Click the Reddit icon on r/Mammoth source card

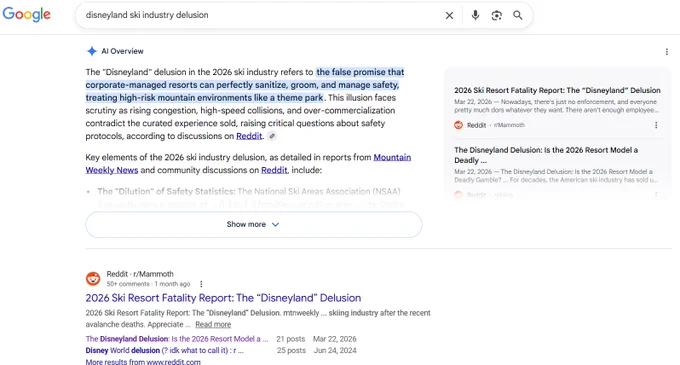coord(458,125)
